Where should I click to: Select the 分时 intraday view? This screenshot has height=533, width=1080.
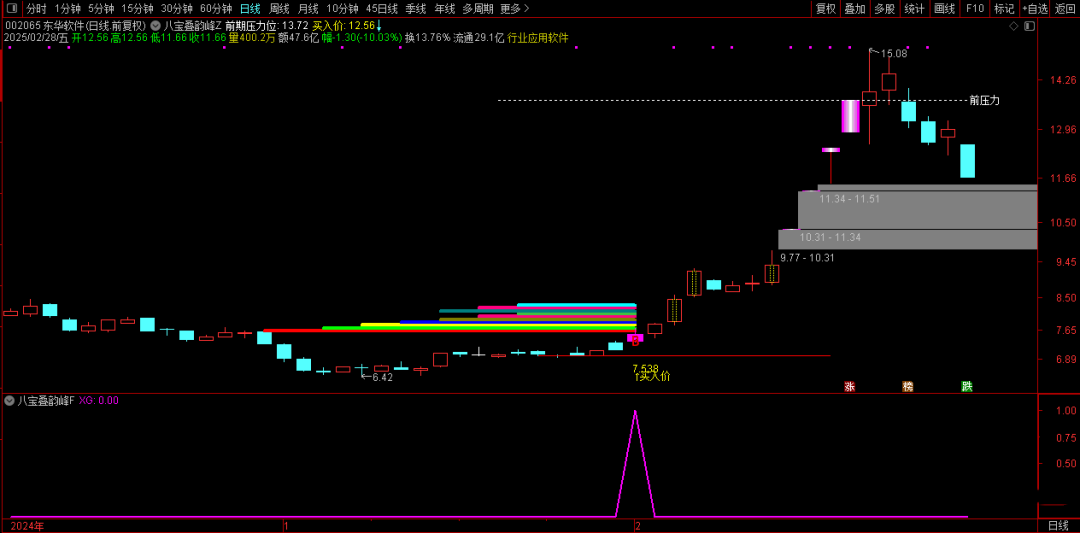click(36, 9)
